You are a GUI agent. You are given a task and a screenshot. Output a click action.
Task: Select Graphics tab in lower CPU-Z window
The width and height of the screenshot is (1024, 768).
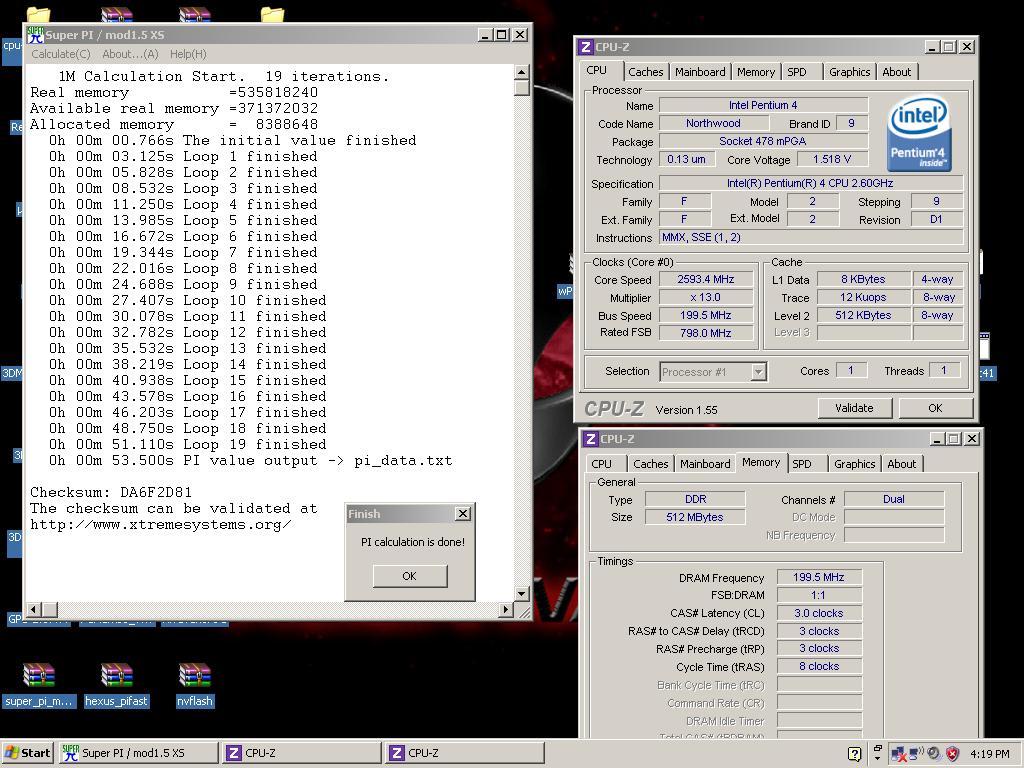(x=854, y=464)
